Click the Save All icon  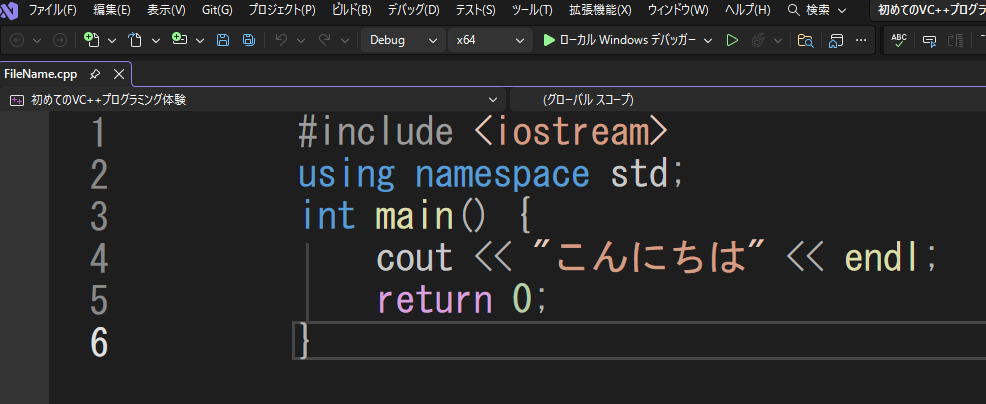click(x=248, y=41)
